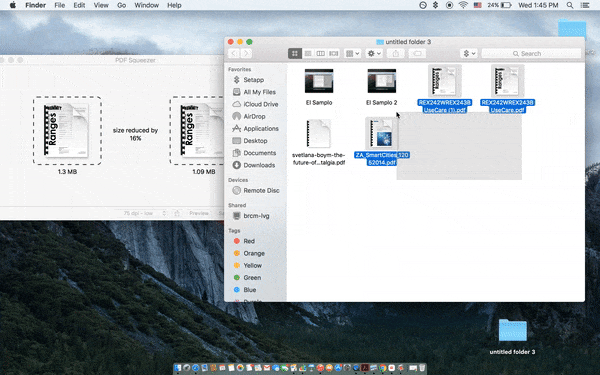This screenshot has height=375, width=600.
Task: Open the Help menu
Action: click(x=174, y=5)
